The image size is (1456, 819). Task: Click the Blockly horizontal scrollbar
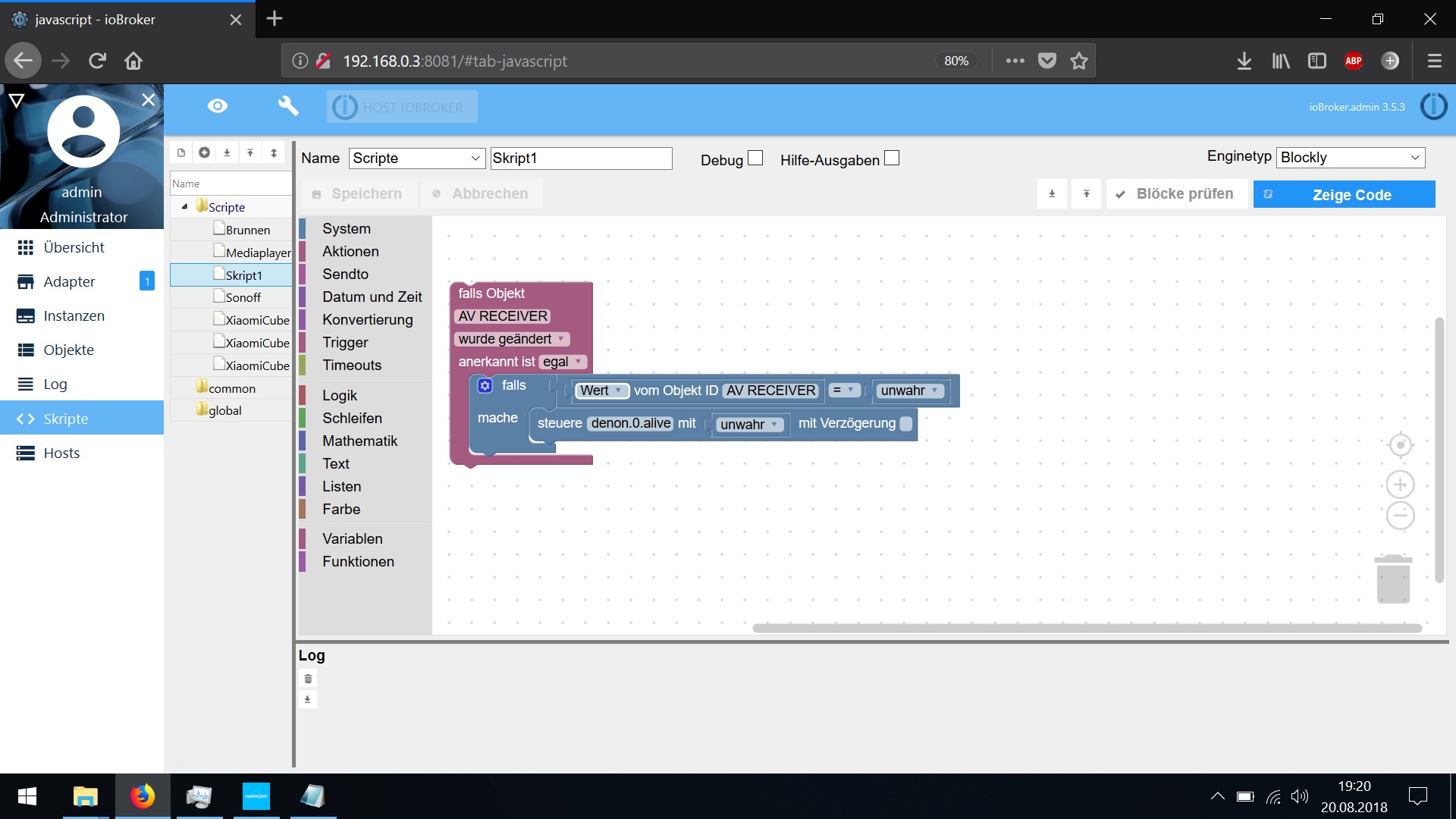coord(1087,628)
